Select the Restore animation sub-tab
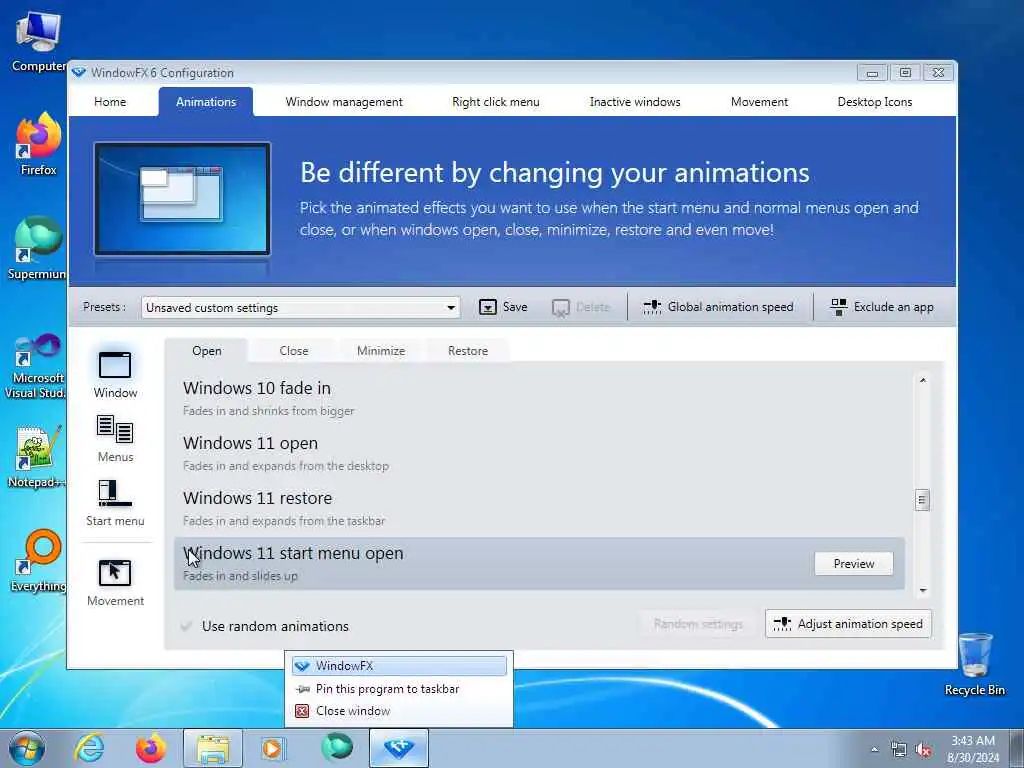 pos(468,351)
